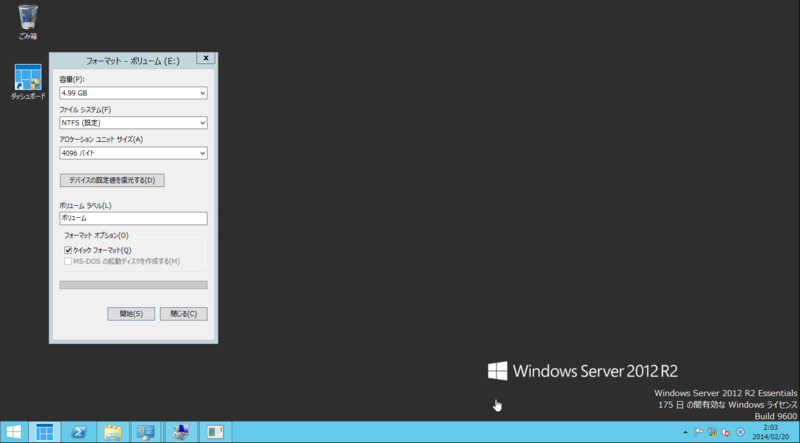This screenshot has width=800, height=443.
Task: Toggle the Quick Format checkbox
Action: (68, 250)
